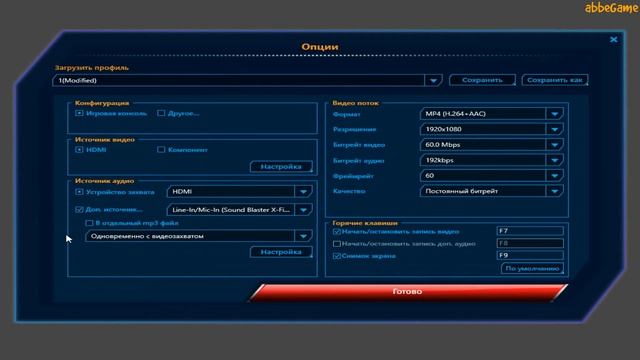Viewport: 640px width, 360px height.
Task: Open the Формат MP4 (H.264+AAC) dropdown
Action: [554, 114]
